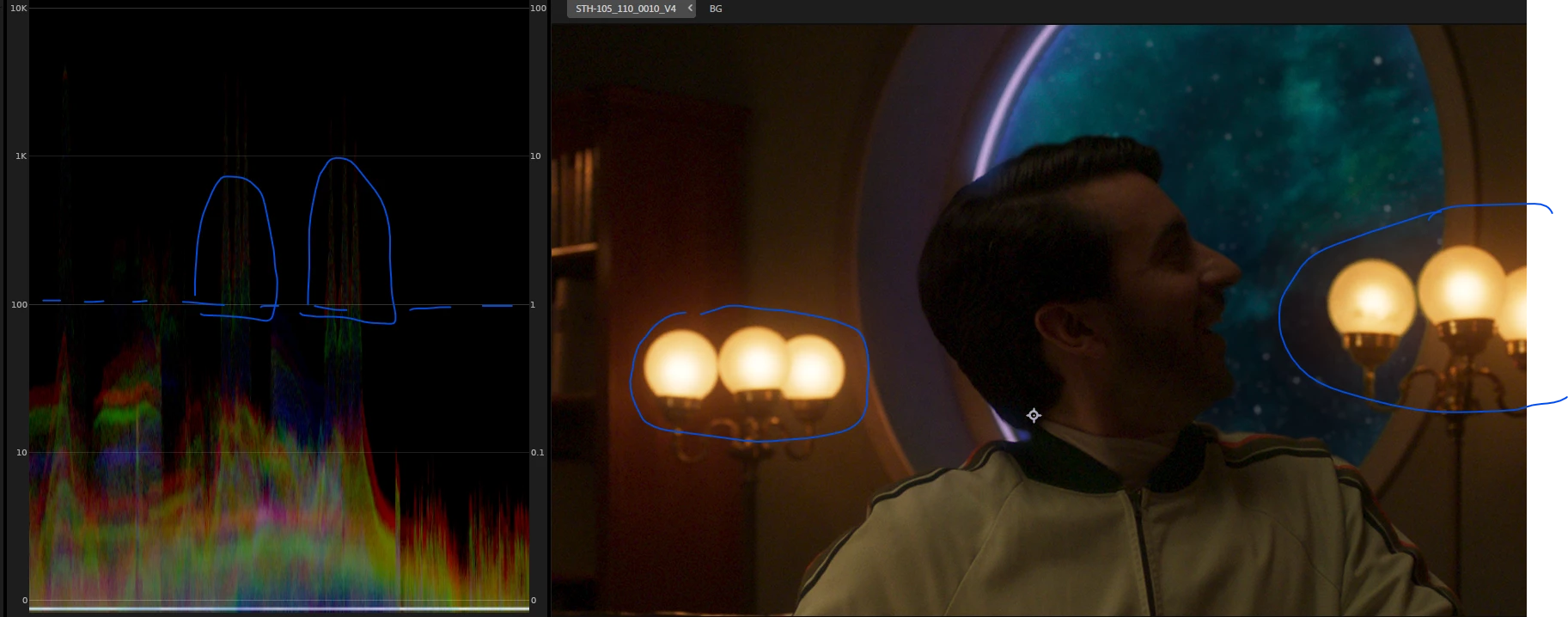Click the 10K nits label on waveform scale
1568x617 pixels.
point(18,8)
